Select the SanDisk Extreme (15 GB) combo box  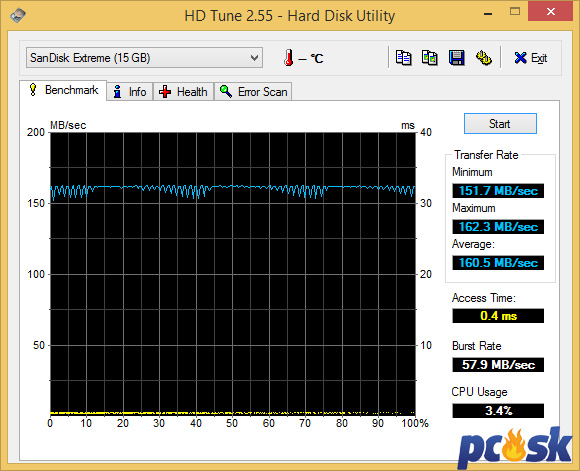click(x=144, y=58)
